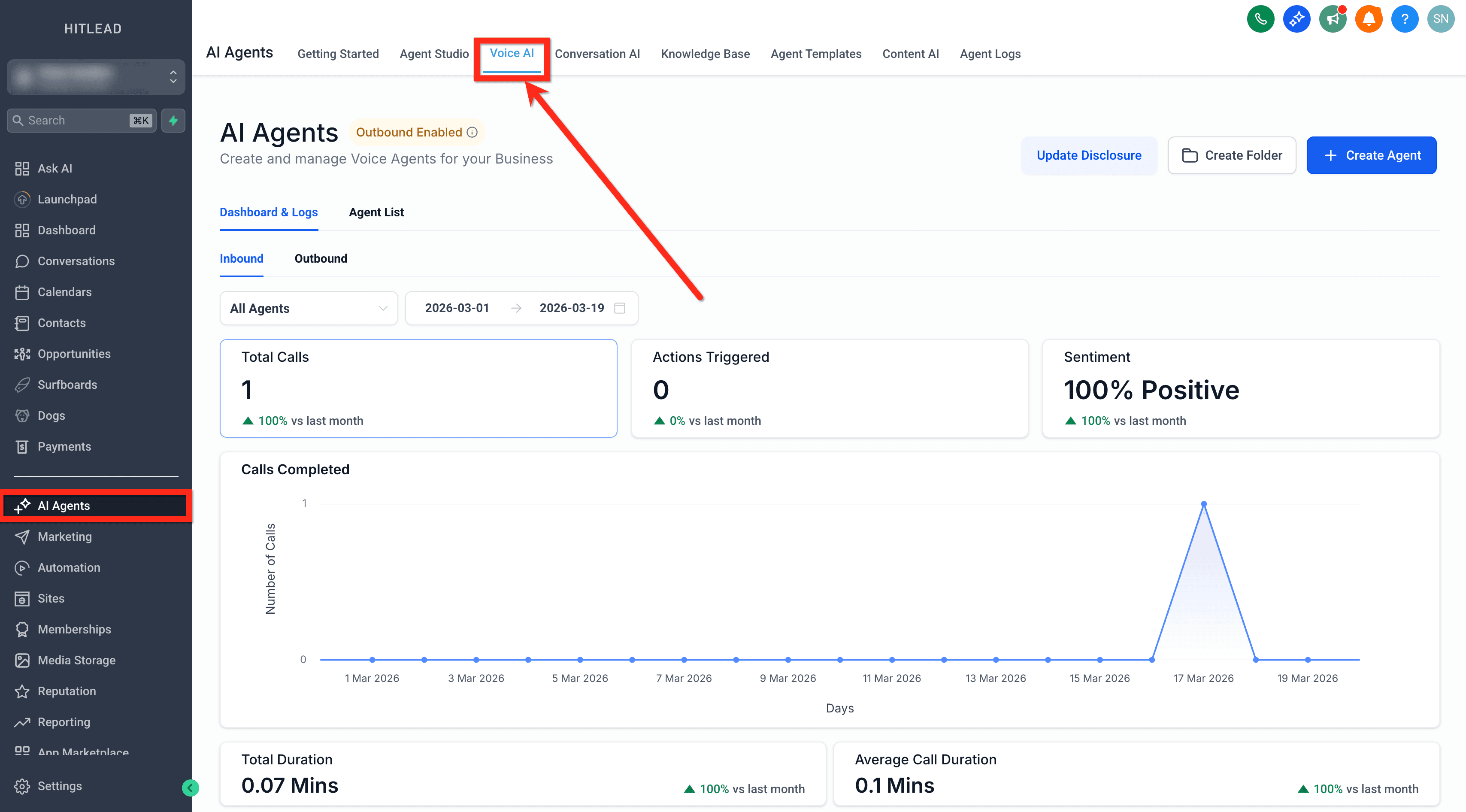Open the All Agents filter dropdown
1466x812 pixels.
point(309,308)
